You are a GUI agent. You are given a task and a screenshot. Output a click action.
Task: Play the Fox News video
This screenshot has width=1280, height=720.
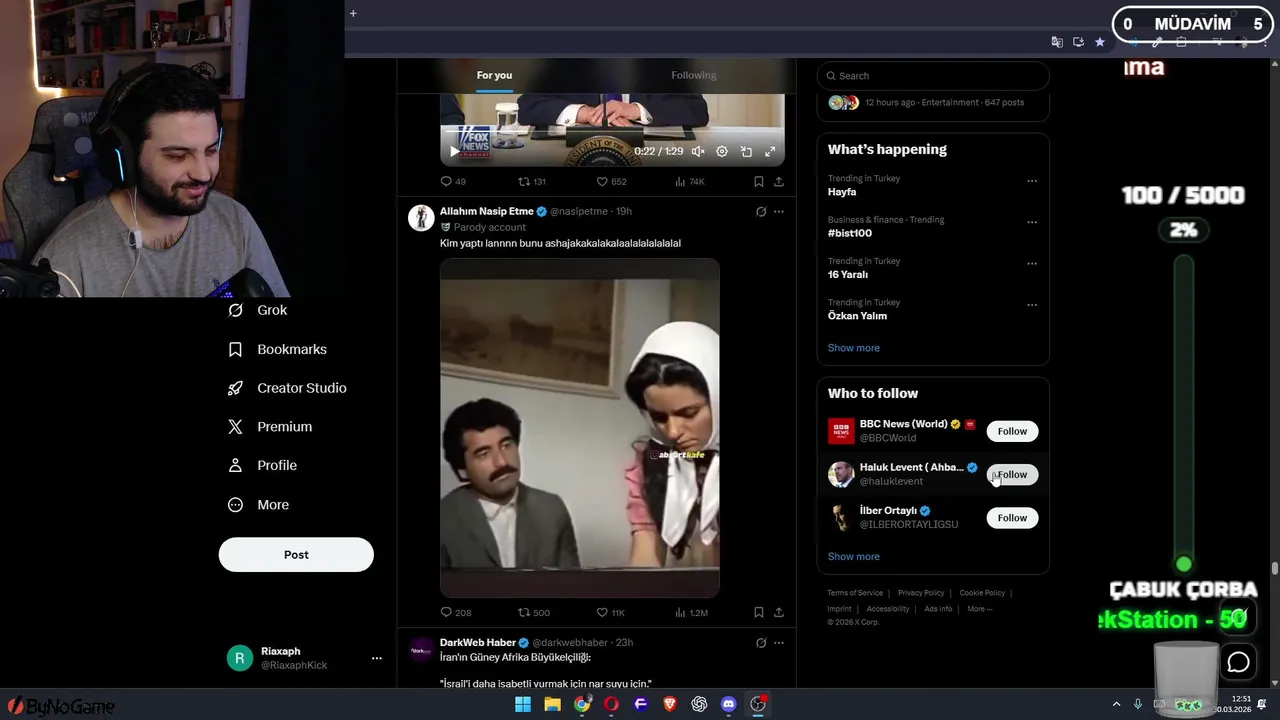point(454,152)
